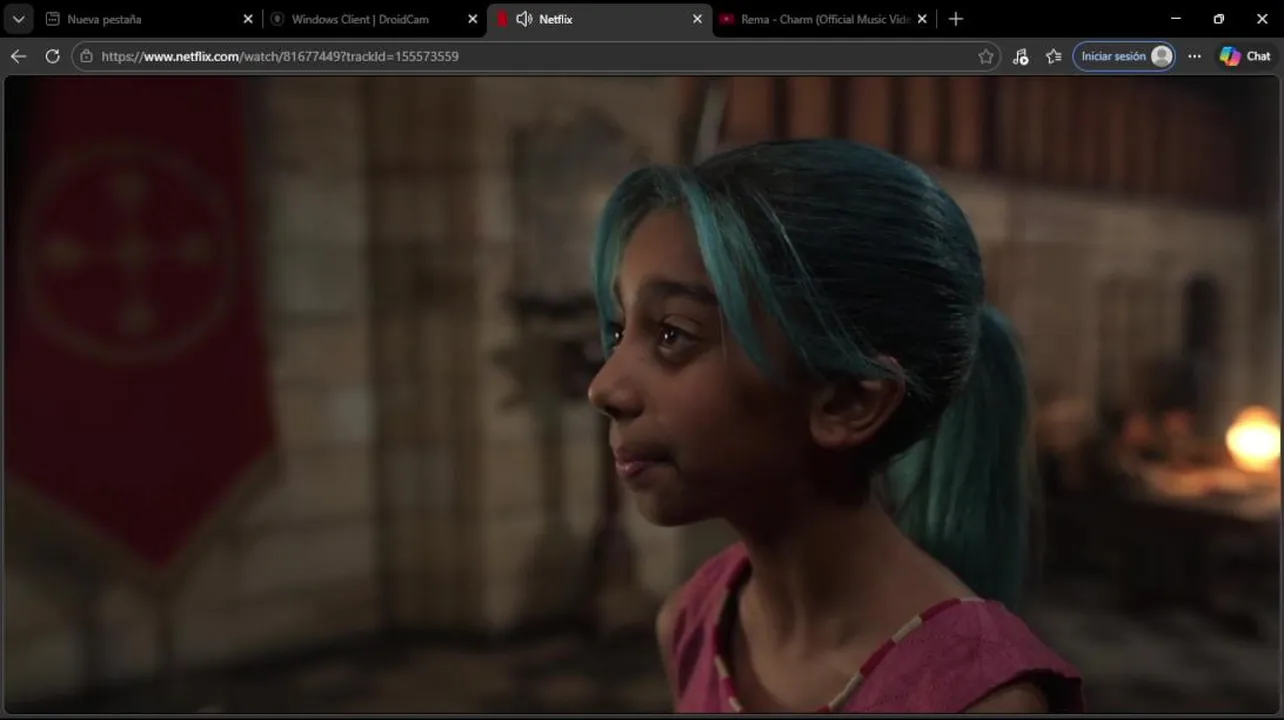1284x720 pixels.
Task: Mute the Netflix tab audio icon
Action: coord(524,19)
